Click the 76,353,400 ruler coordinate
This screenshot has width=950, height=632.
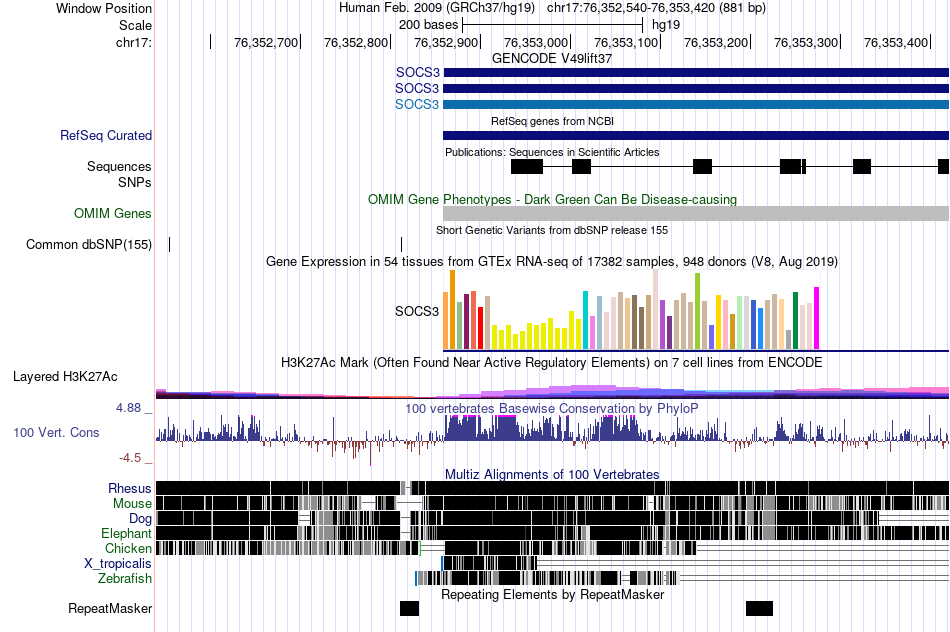[896, 42]
